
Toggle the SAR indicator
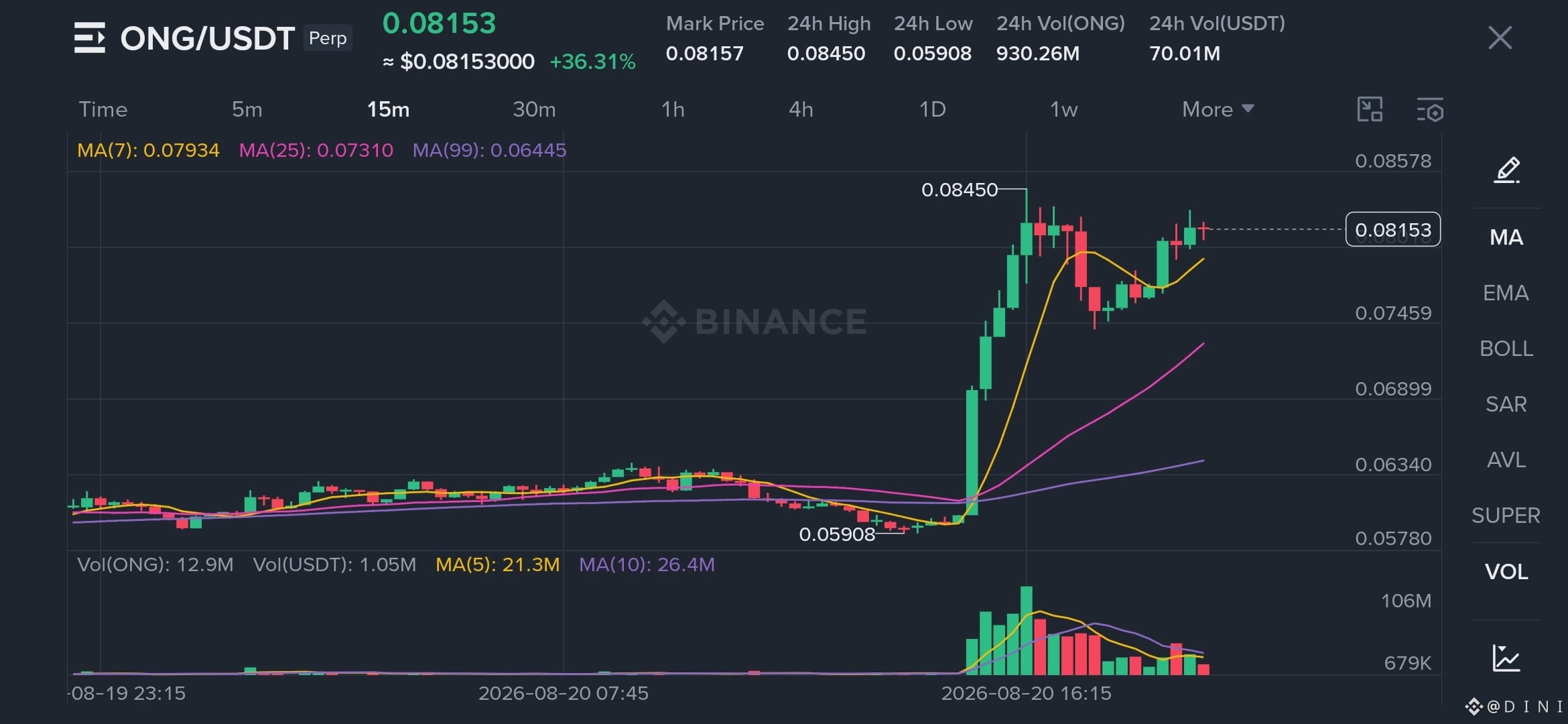click(x=1506, y=404)
